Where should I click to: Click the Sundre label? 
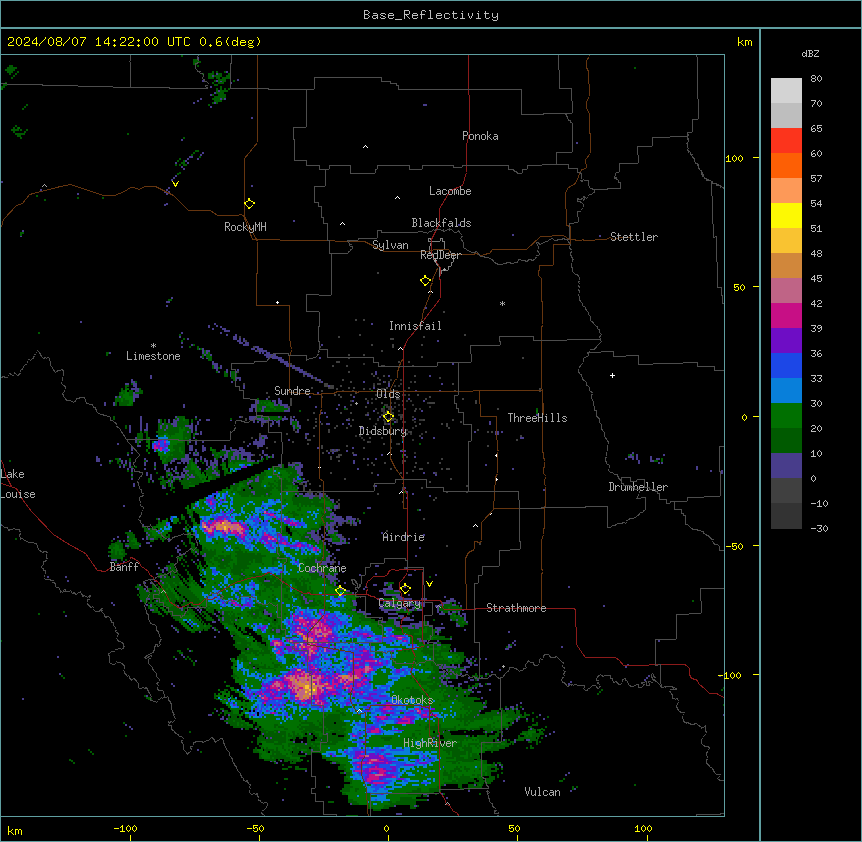pos(292,391)
